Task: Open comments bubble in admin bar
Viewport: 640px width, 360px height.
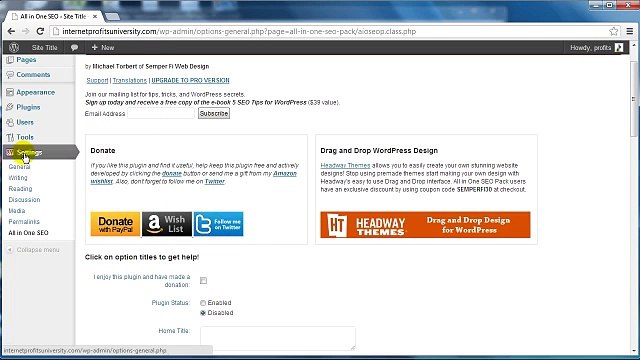Action: tap(74, 48)
